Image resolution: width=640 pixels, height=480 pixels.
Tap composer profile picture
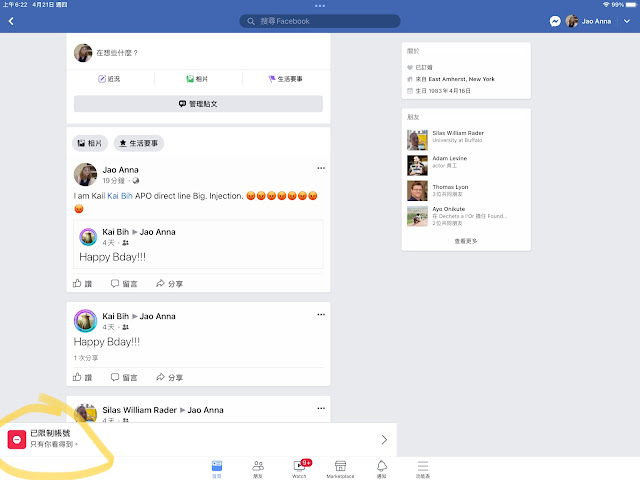point(83,53)
